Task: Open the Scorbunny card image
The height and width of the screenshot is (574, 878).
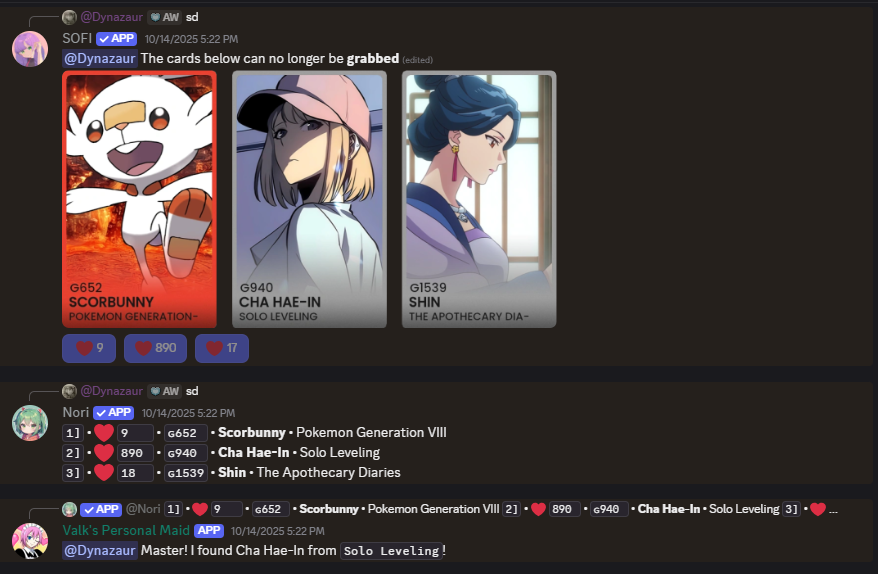Action: point(139,199)
